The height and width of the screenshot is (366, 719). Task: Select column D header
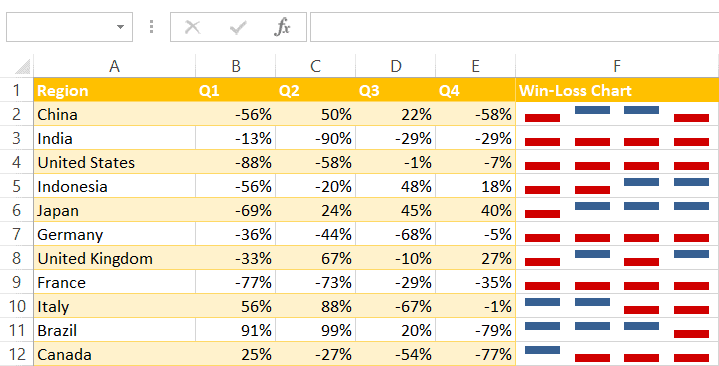[395, 66]
